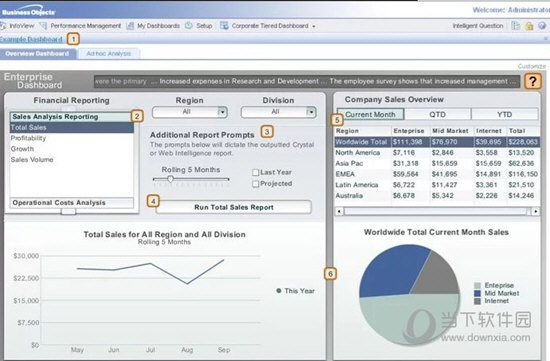Click the document icon beside Intelligent Question
Viewport: 550px width, 361px height.
[x=516, y=26]
